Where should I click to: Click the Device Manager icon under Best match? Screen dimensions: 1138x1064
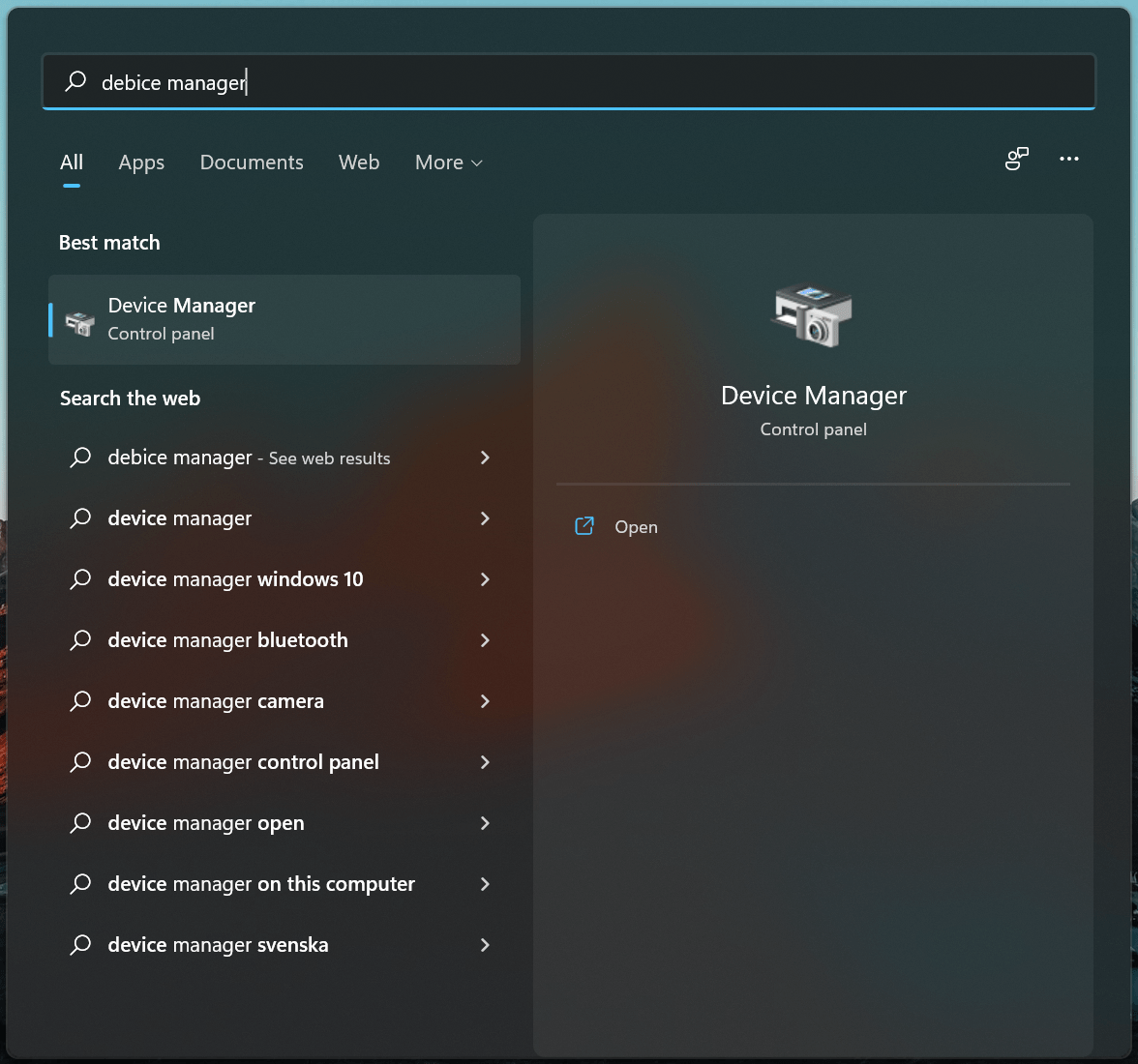click(81, 319)
